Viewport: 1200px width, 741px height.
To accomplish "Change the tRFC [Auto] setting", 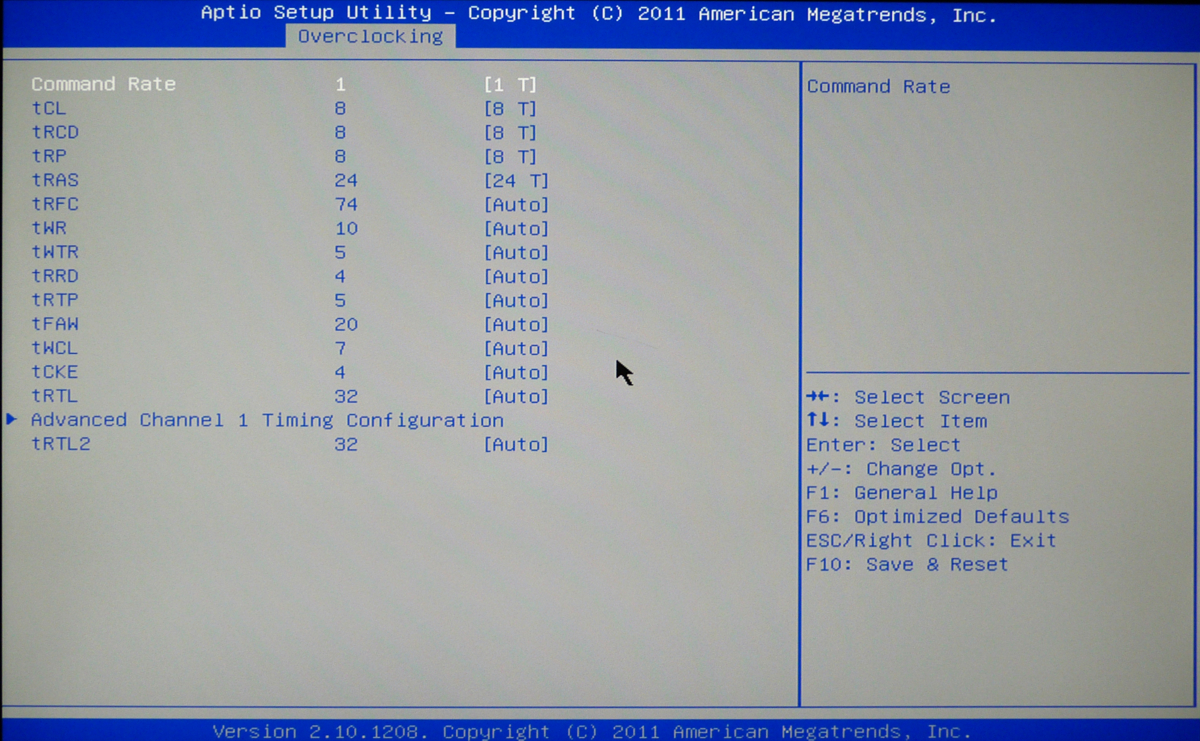I will (x=516, y=205).
